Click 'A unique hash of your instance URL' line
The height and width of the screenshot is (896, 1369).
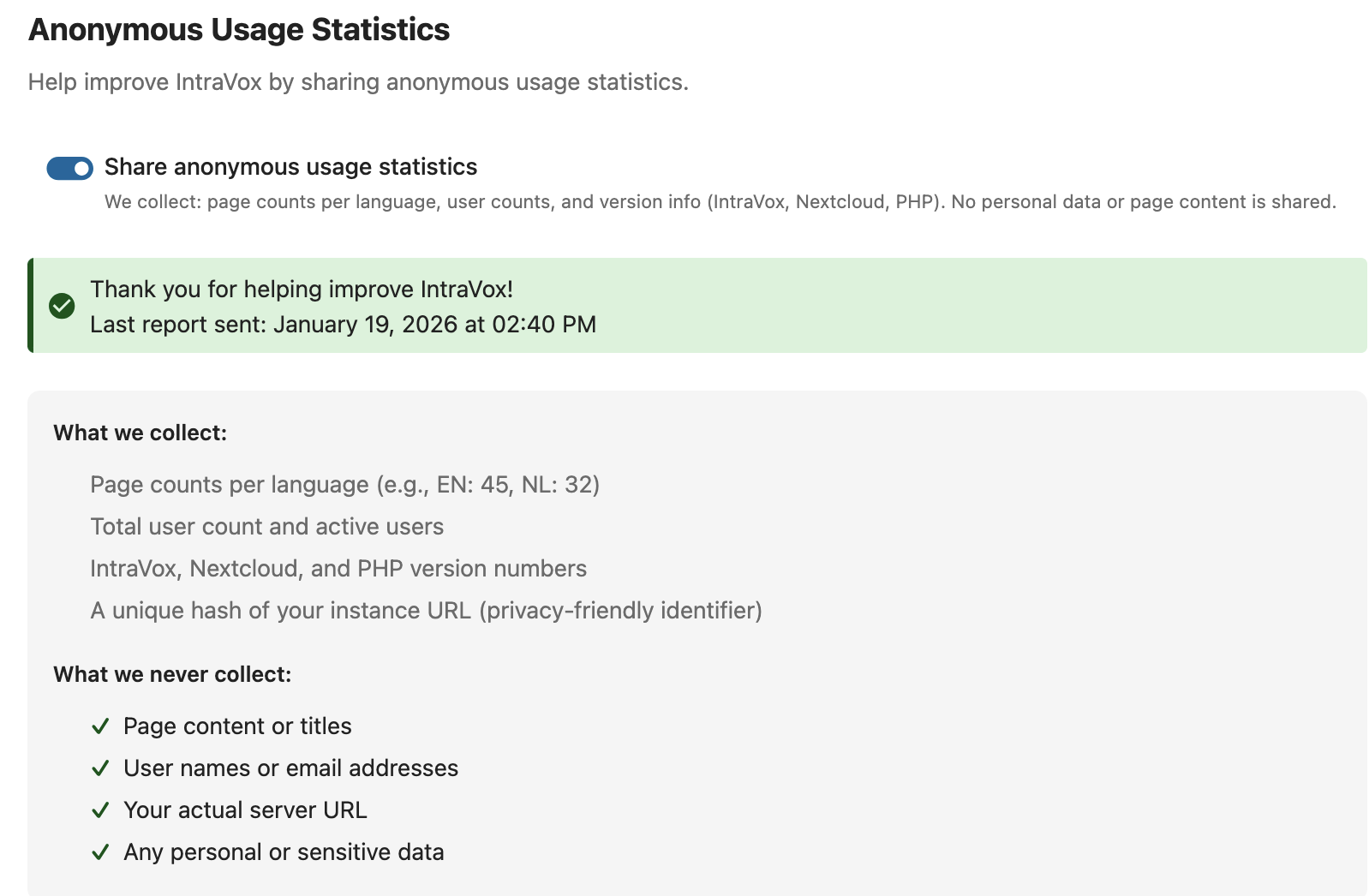pos(427,611)
